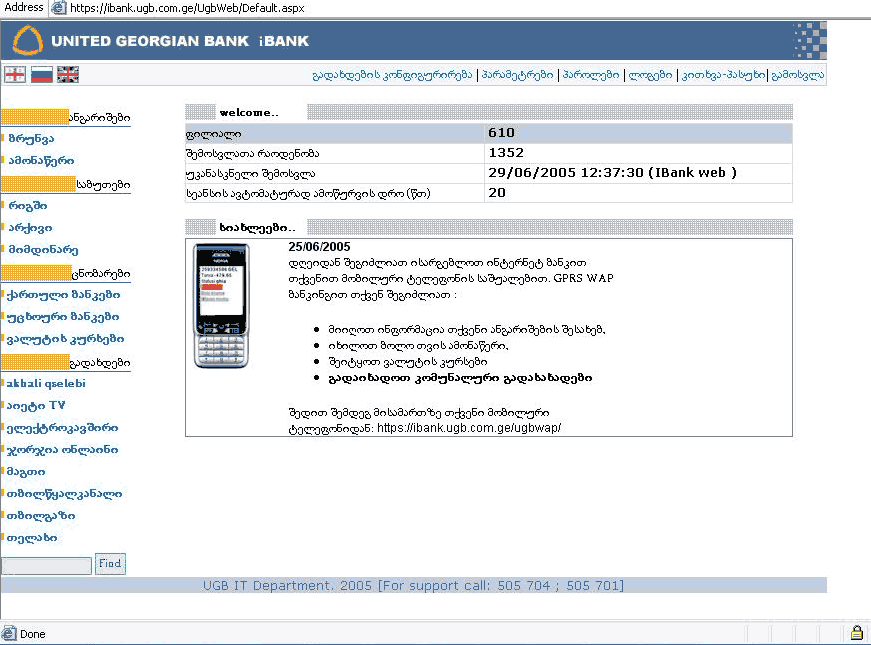The image size is (871, 645).
Task: Click the bold გადაიხადოთ კომუნალური გადასახადები bullet
Action: 460,378
